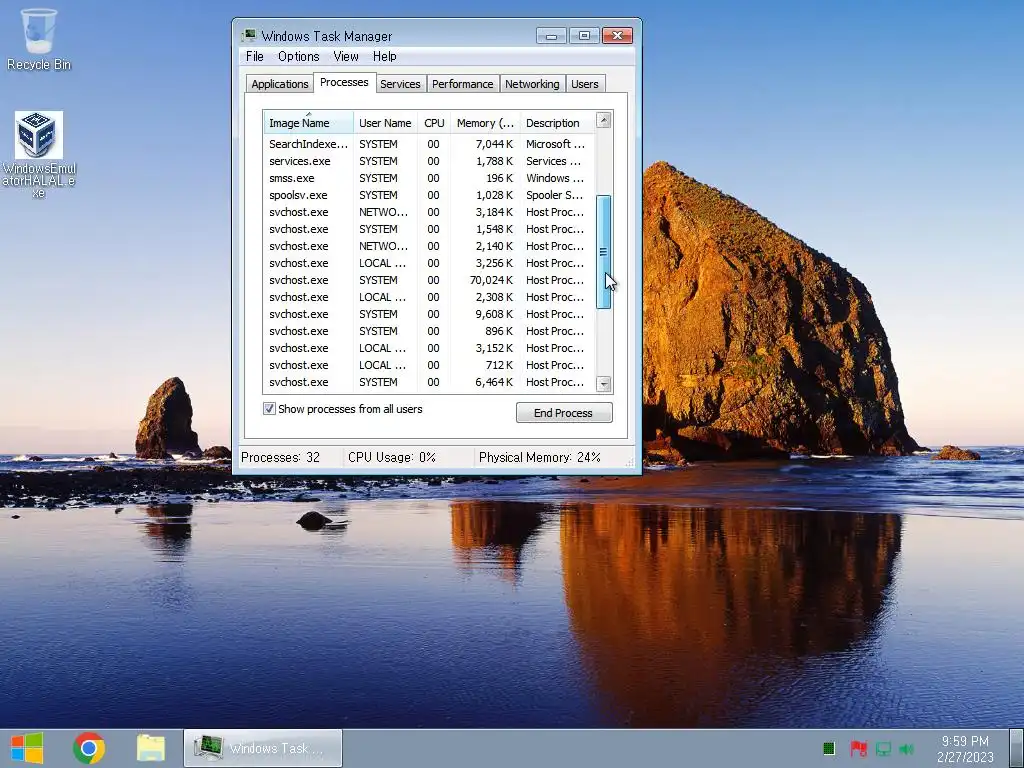Sort by the User Name column header

(385, 123)
